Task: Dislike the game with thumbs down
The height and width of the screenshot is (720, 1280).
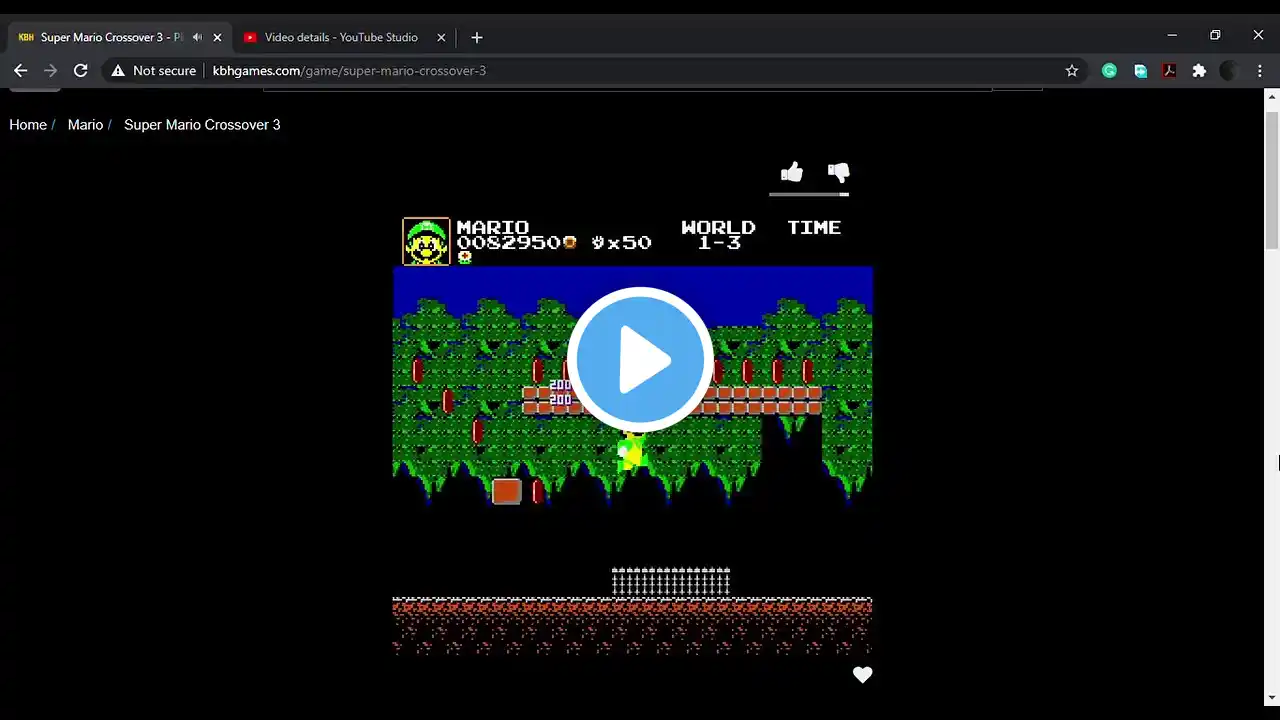Action: pyautogui.click(x=838, y=173)
